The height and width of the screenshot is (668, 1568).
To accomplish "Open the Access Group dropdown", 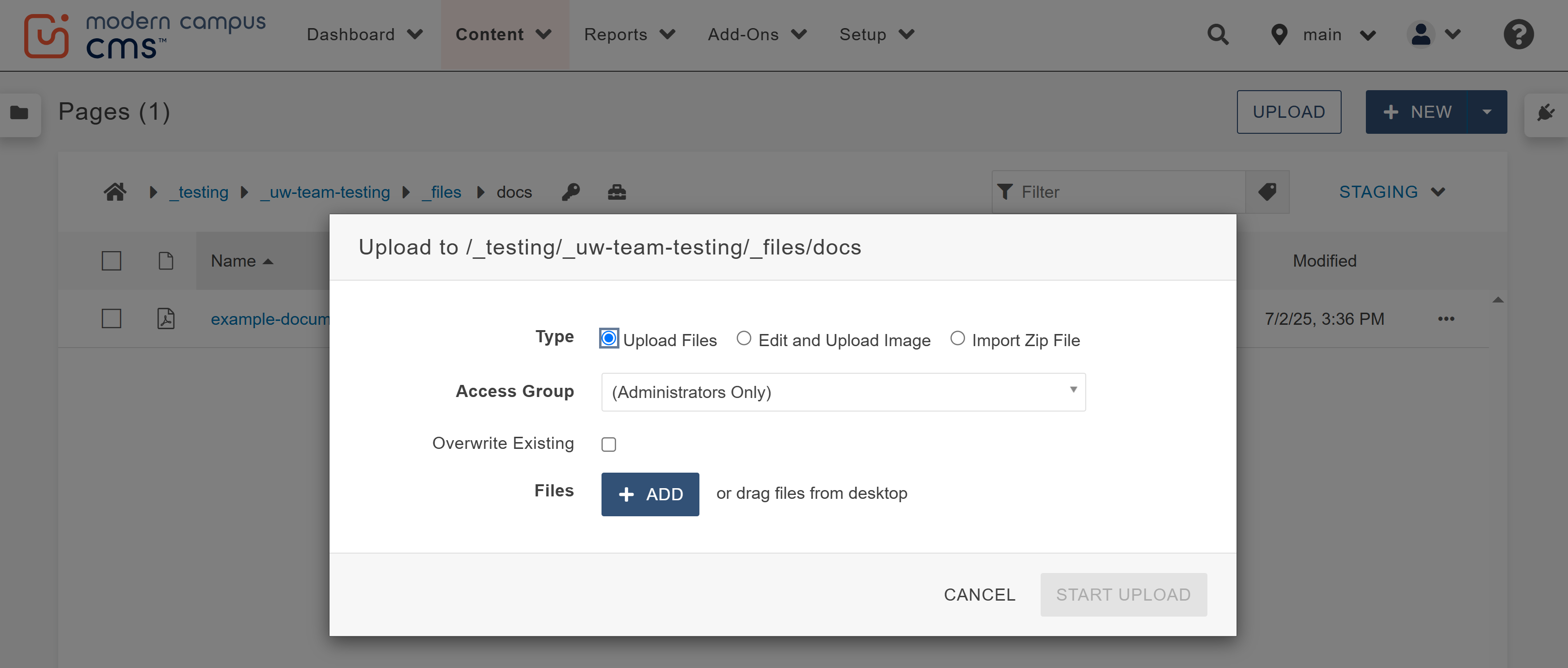I will 843,392.
